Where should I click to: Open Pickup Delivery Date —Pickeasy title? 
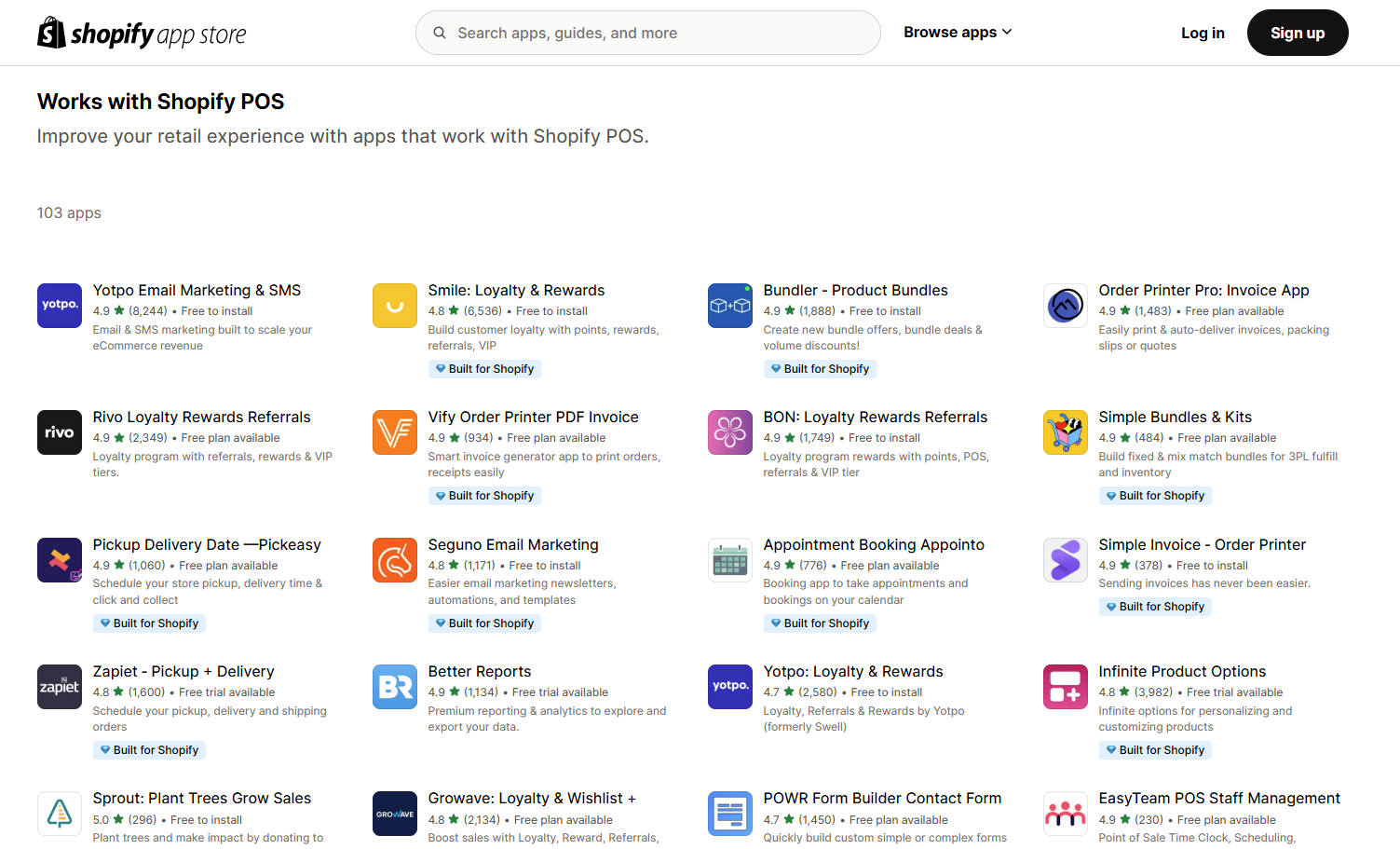click(207, 544)
